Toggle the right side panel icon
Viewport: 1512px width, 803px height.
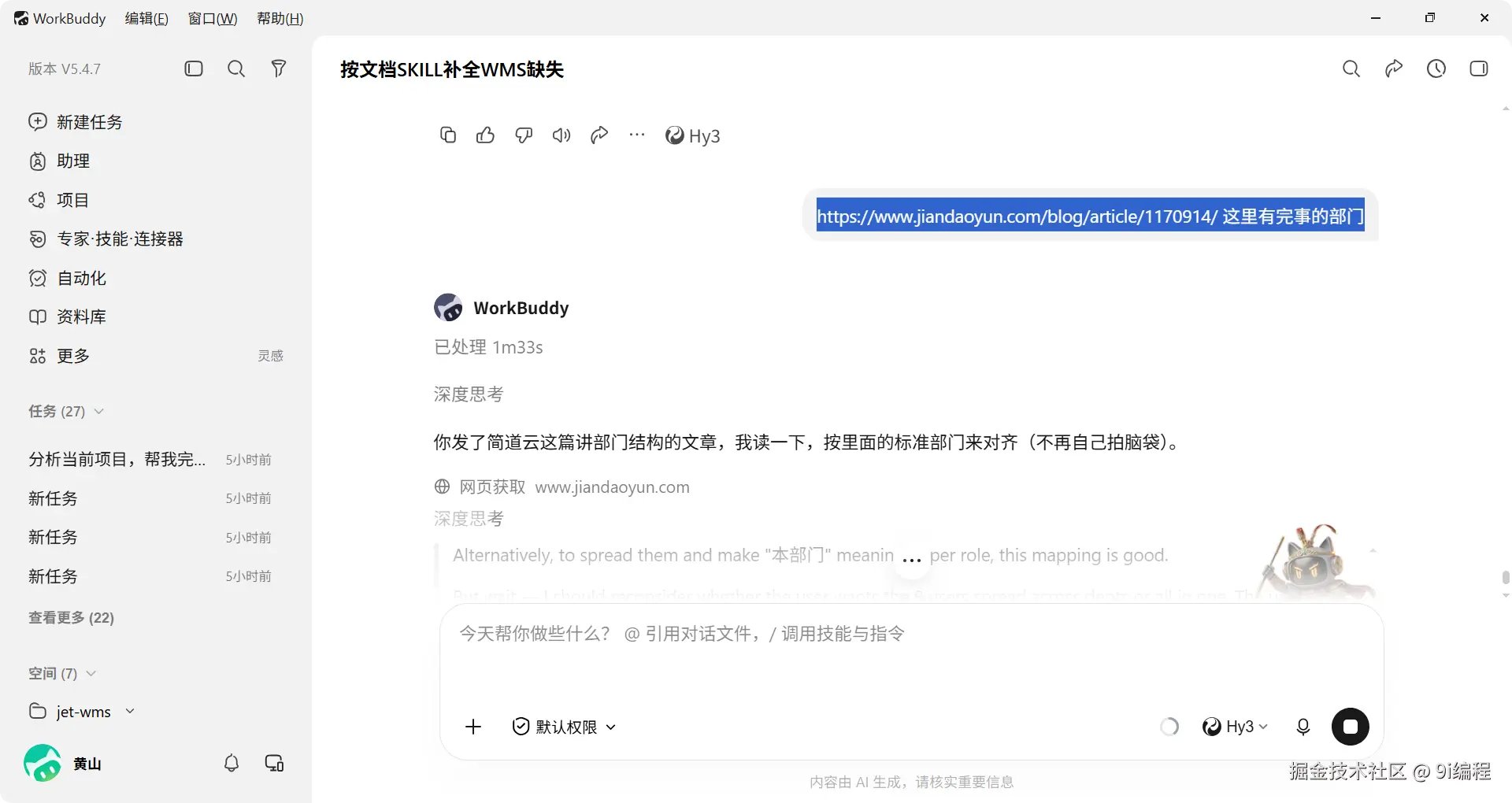[x=1479, y=68]
